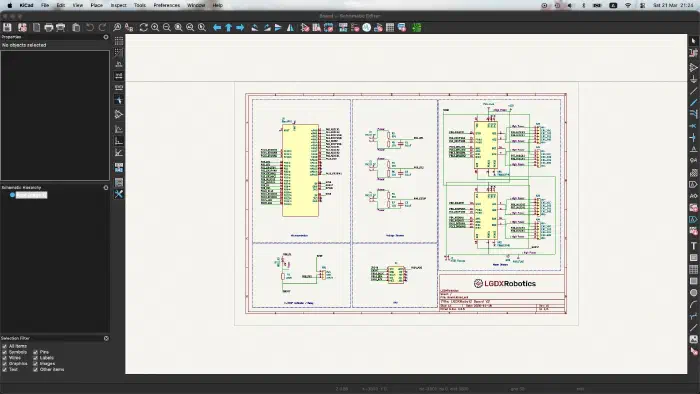The height and width of the screenshot is (394, 700).
Task: Select the Add Power symbol tool
Action: point(693,79)
